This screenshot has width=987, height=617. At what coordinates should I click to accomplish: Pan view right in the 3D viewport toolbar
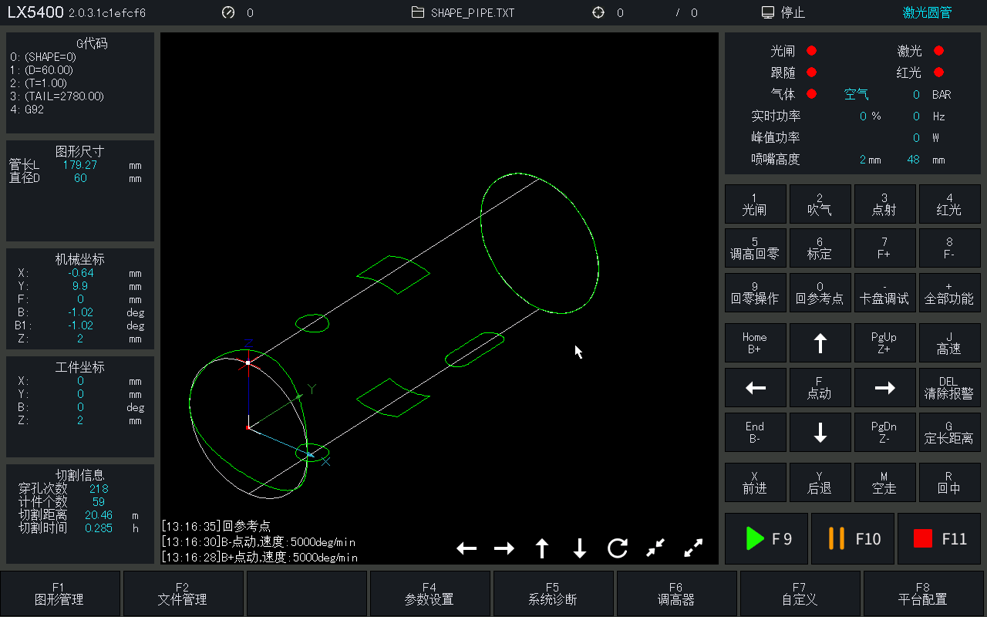[504, 548]
